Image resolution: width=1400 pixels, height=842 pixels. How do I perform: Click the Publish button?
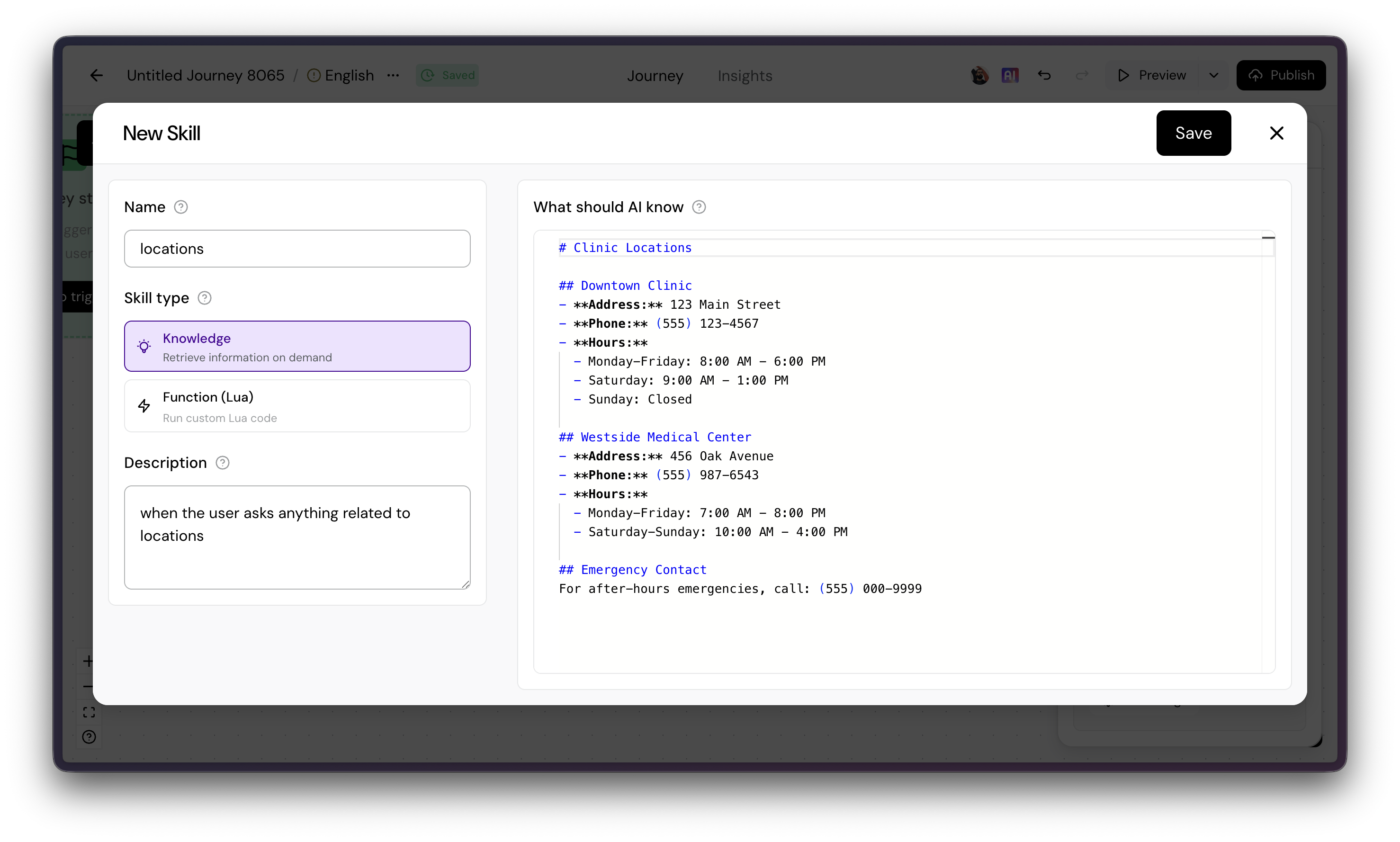click(x=1281, y=75)
